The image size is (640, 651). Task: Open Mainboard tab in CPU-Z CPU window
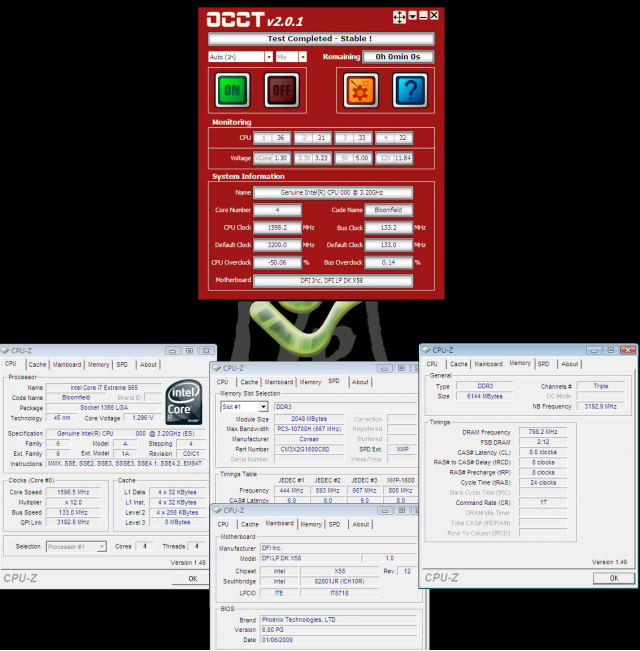click(x=67, y=365)
